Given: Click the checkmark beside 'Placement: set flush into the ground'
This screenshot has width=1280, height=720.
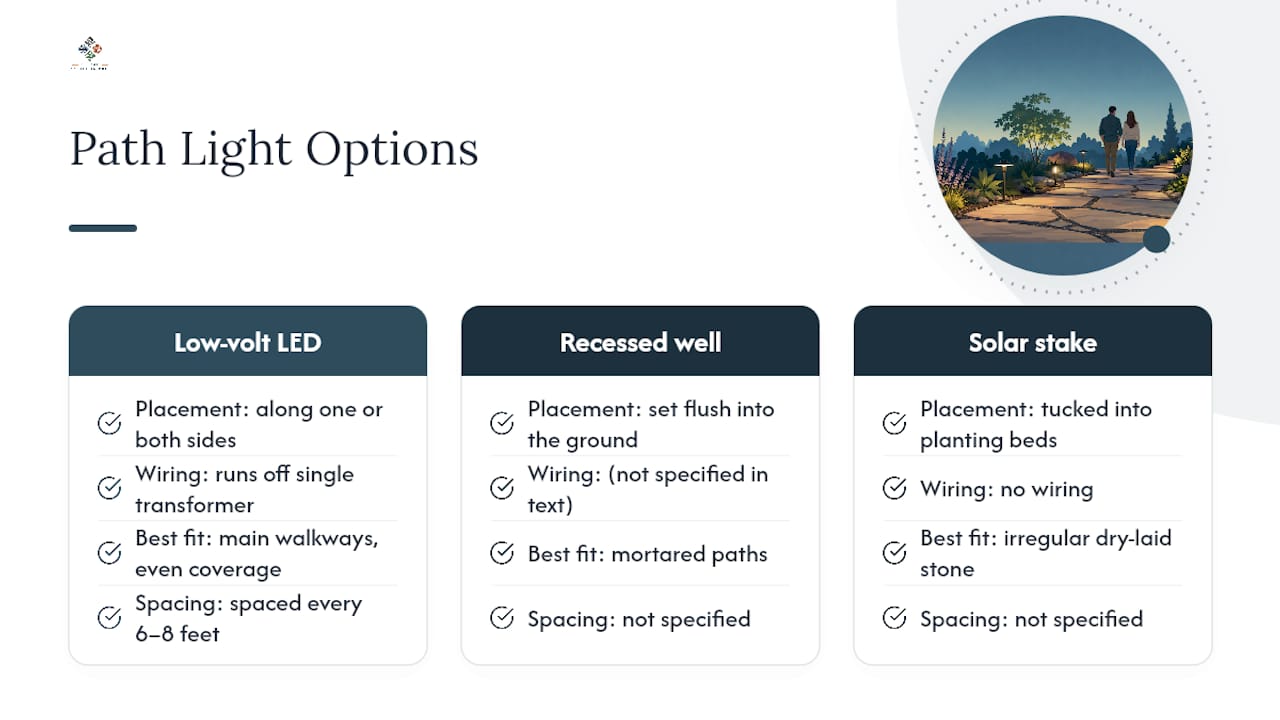Looking at the screenshot, I should coord(502,424).
